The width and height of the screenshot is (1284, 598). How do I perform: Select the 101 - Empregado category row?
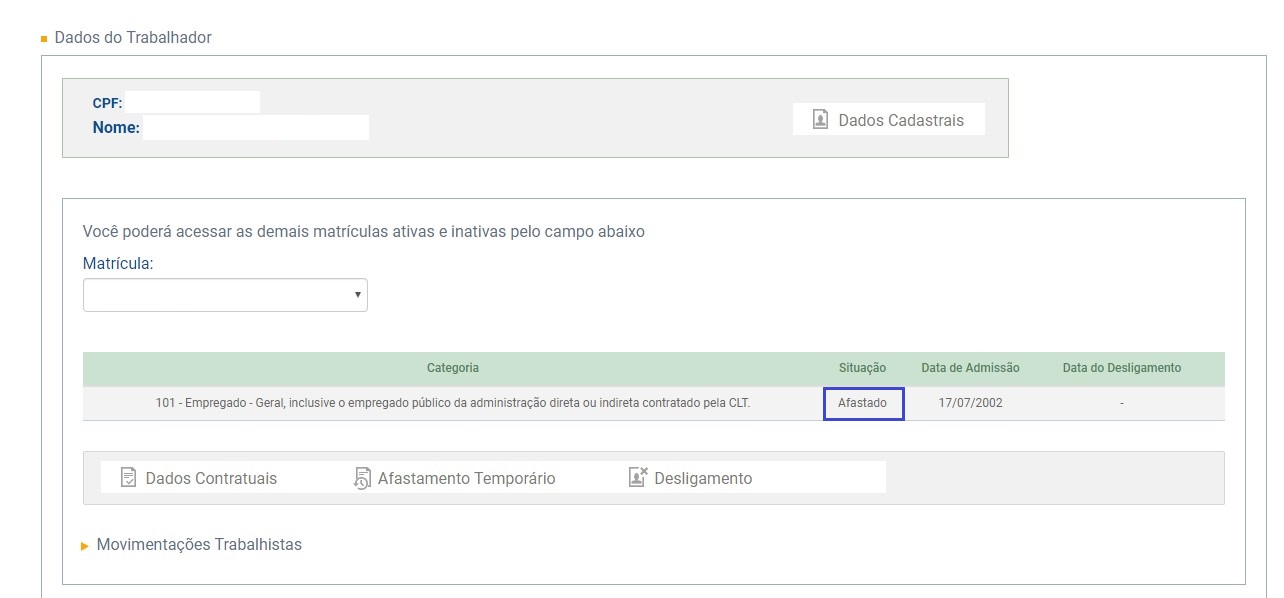[452, 404]
